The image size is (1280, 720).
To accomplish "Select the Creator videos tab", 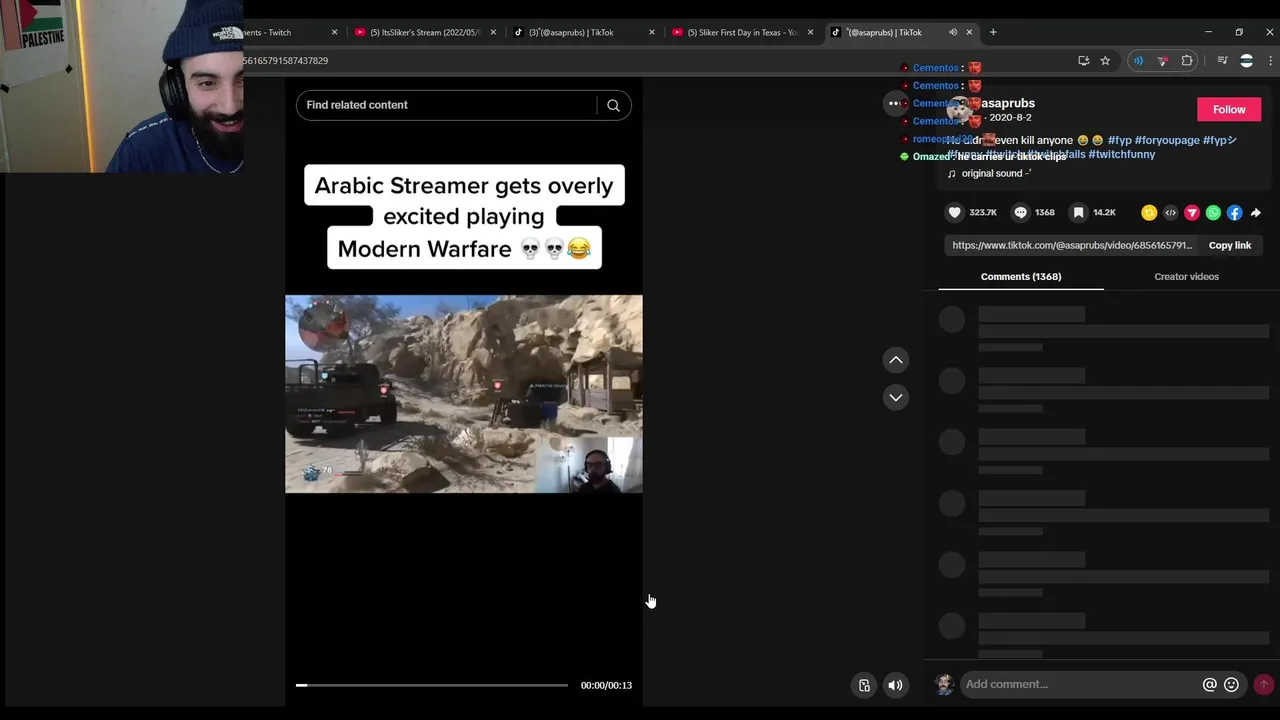I will pos(1186,277).
